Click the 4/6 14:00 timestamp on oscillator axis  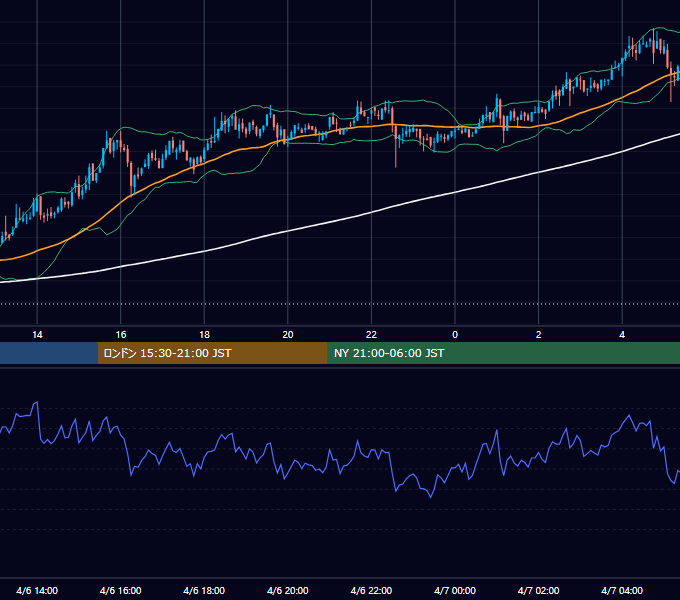coord(37,590)
